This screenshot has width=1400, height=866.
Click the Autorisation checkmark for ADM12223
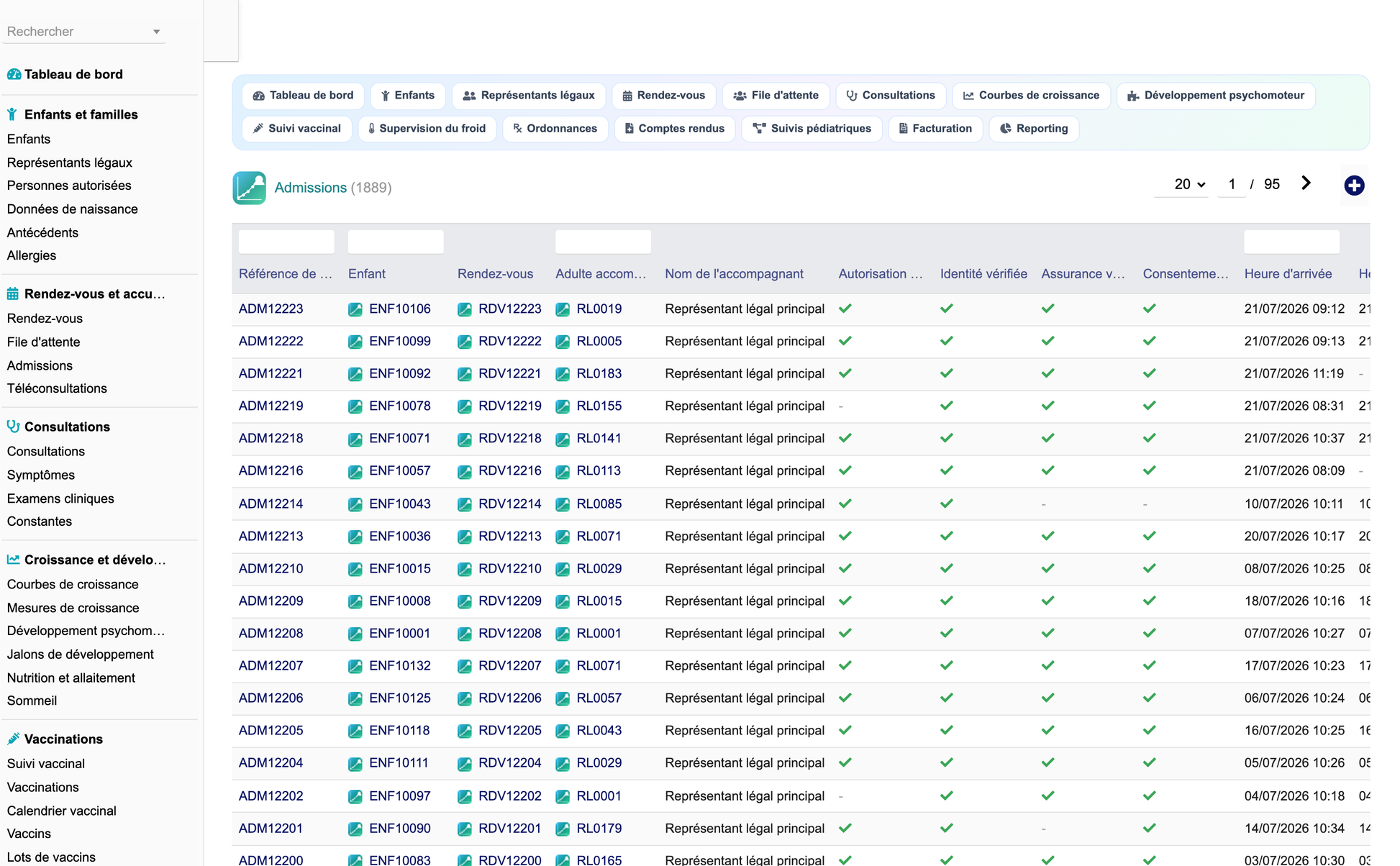coord(845,309)
